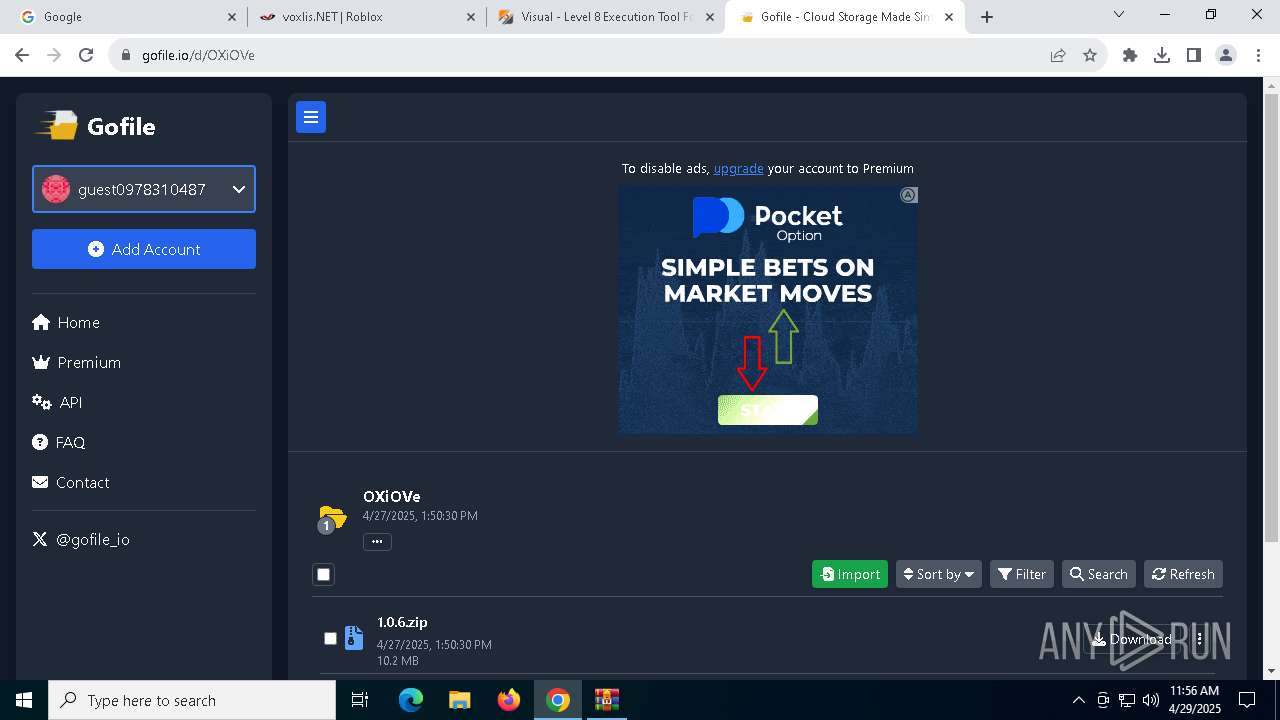Show hidden system tray icons
The image size is (1280, 720).
point(1078,700)
